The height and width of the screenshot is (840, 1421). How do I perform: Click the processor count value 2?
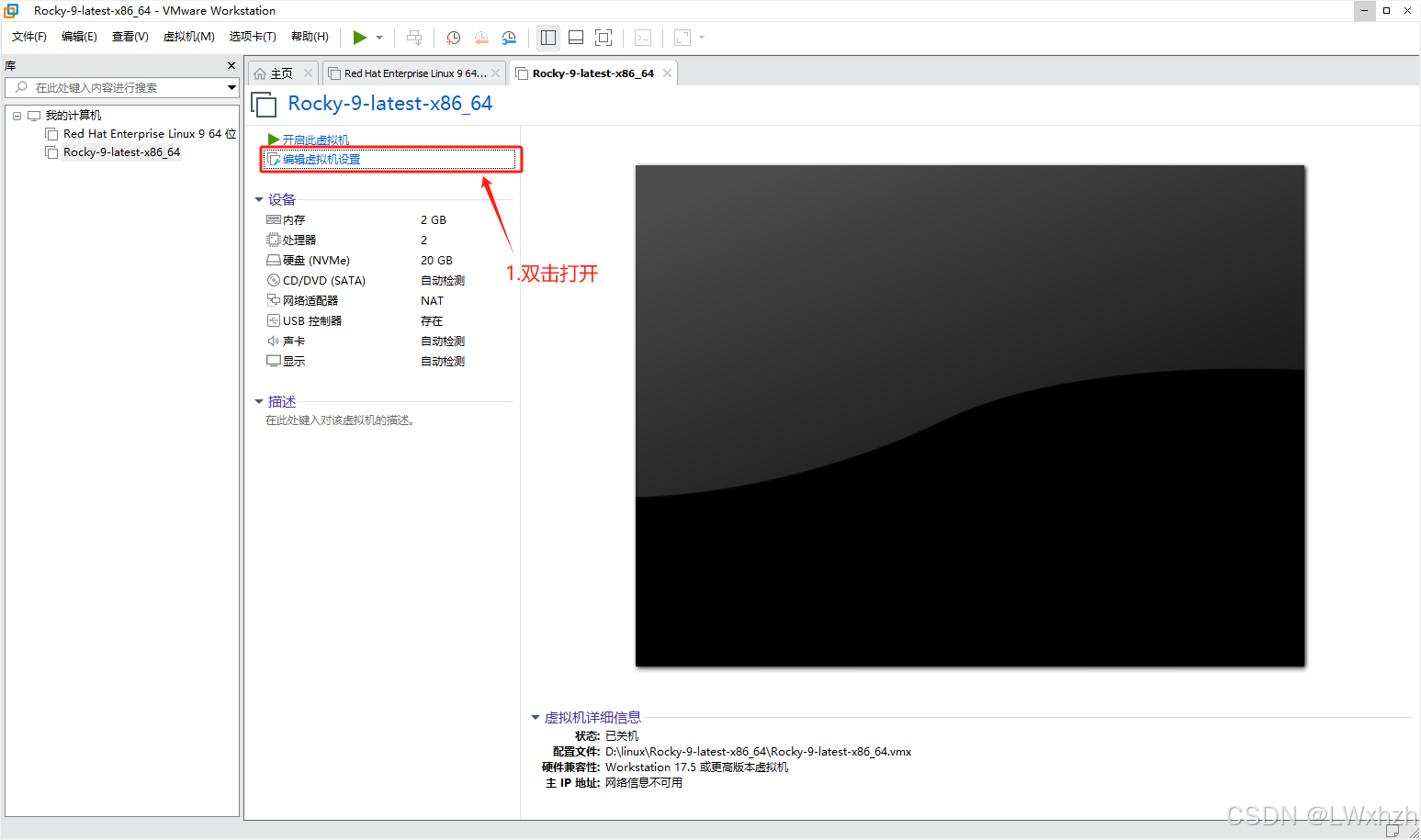point(423,241)
